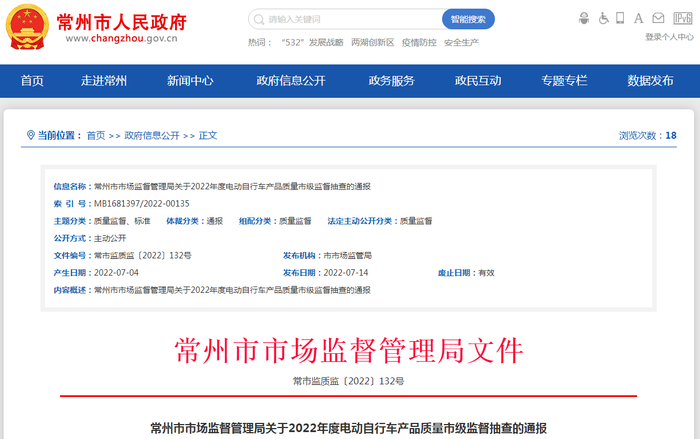Open the 首页 navigation menu item
The image size is (700, 439).
[32, 81]
